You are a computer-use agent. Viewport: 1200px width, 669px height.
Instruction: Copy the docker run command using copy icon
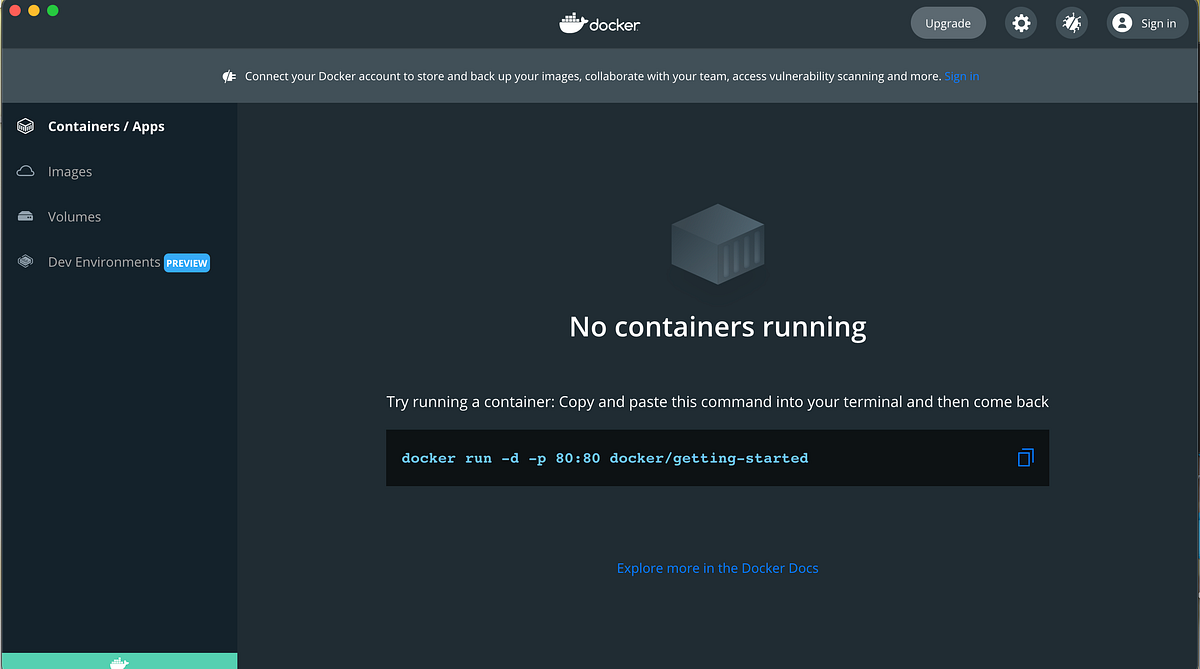1024,457
